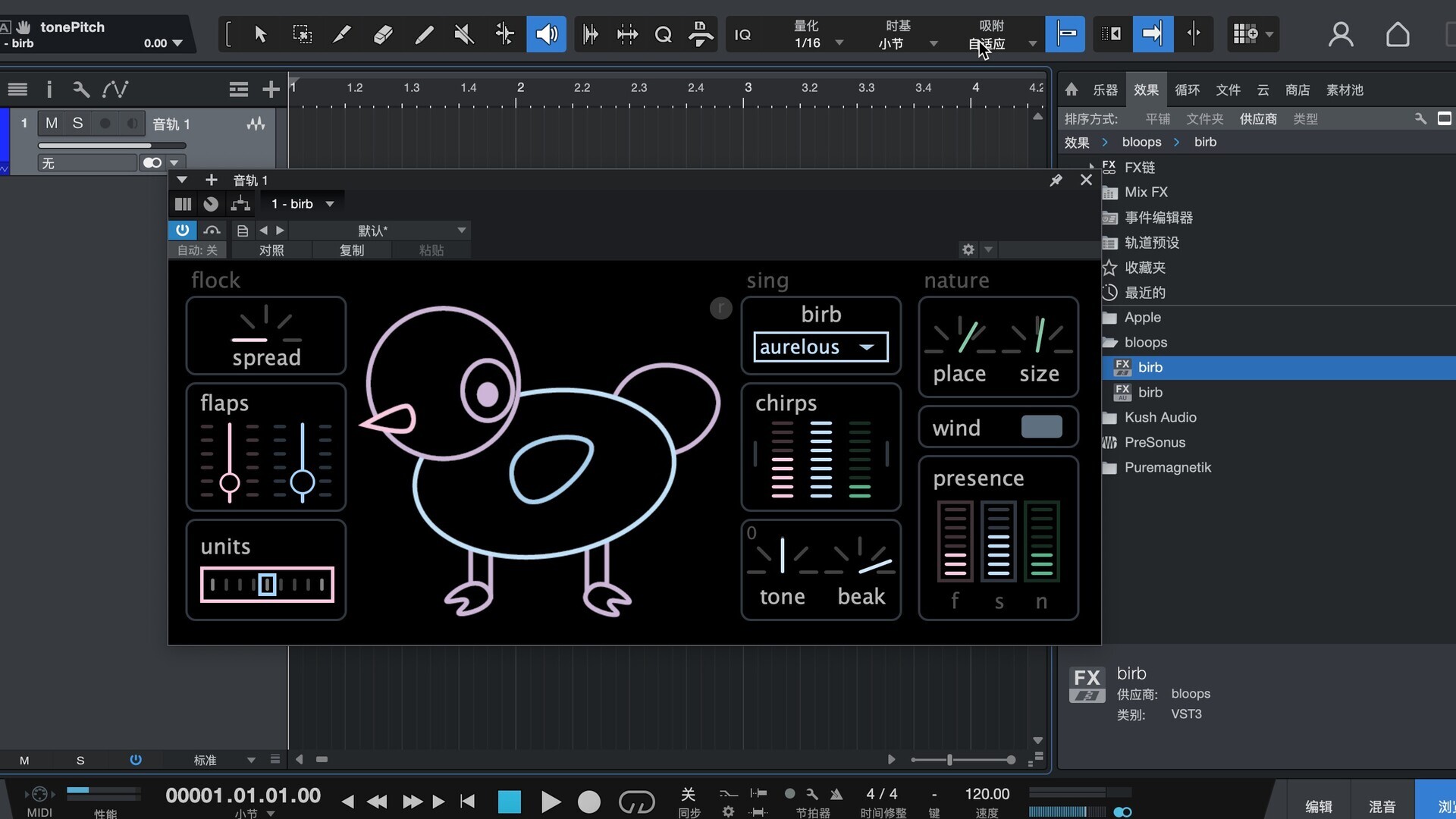Select the Mute tool
This screenshot has width=1456, height=819.
click(464, 34)
